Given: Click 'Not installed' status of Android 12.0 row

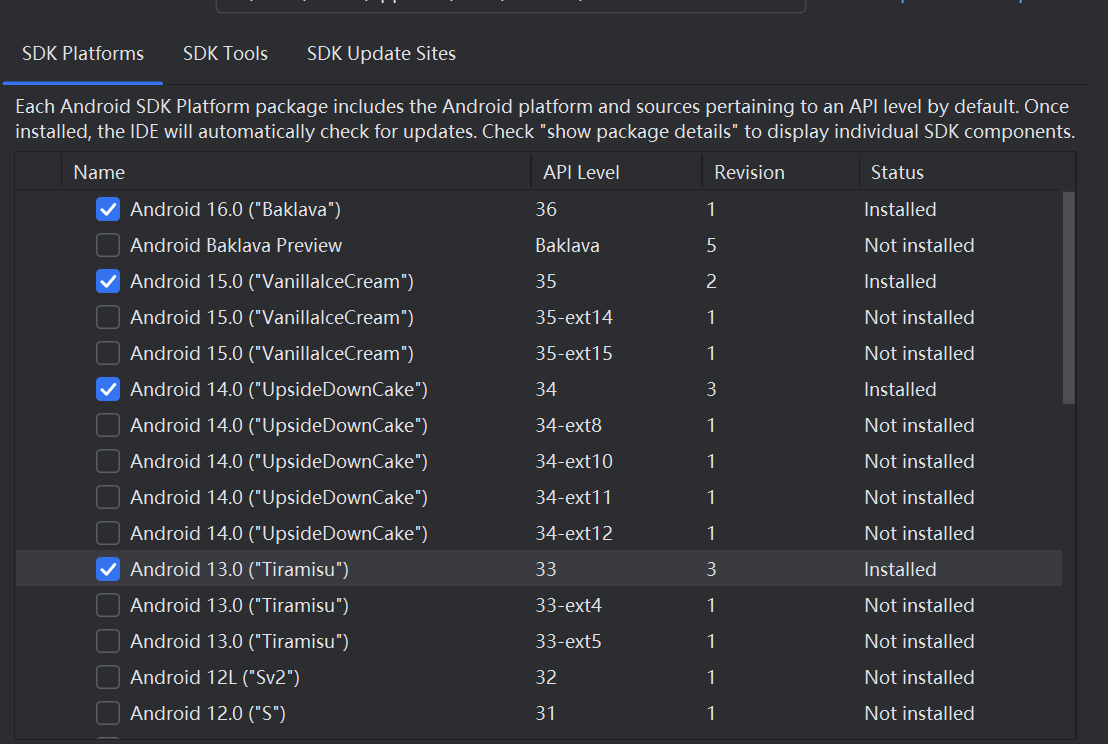Looking at the screenshot, I should click(x=919, y=714).
